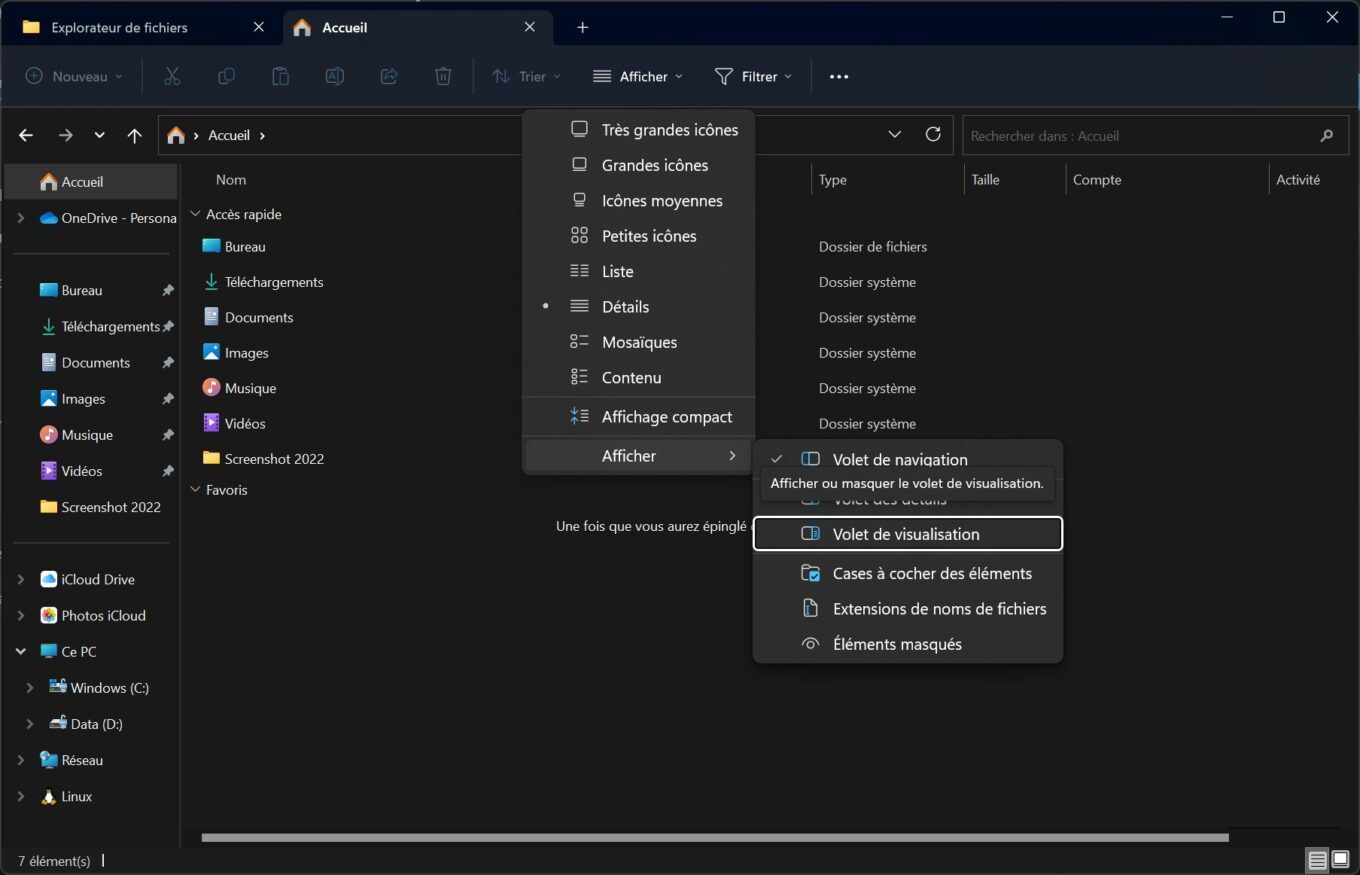This screenshot has width=1360, height=875.
Task: Open the Filtrer dropdown
Action: pos(753,76)
